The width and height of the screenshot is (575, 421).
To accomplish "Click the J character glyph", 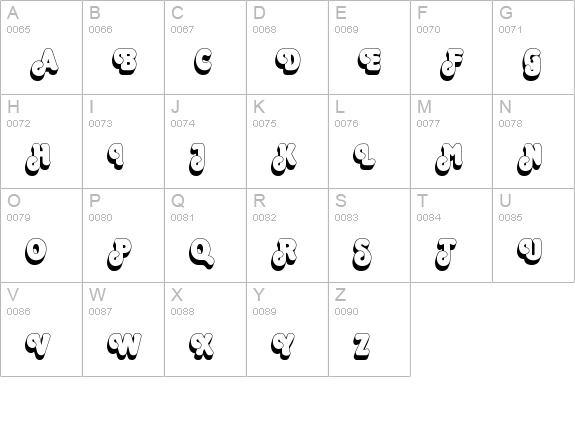I will point(198,159).
